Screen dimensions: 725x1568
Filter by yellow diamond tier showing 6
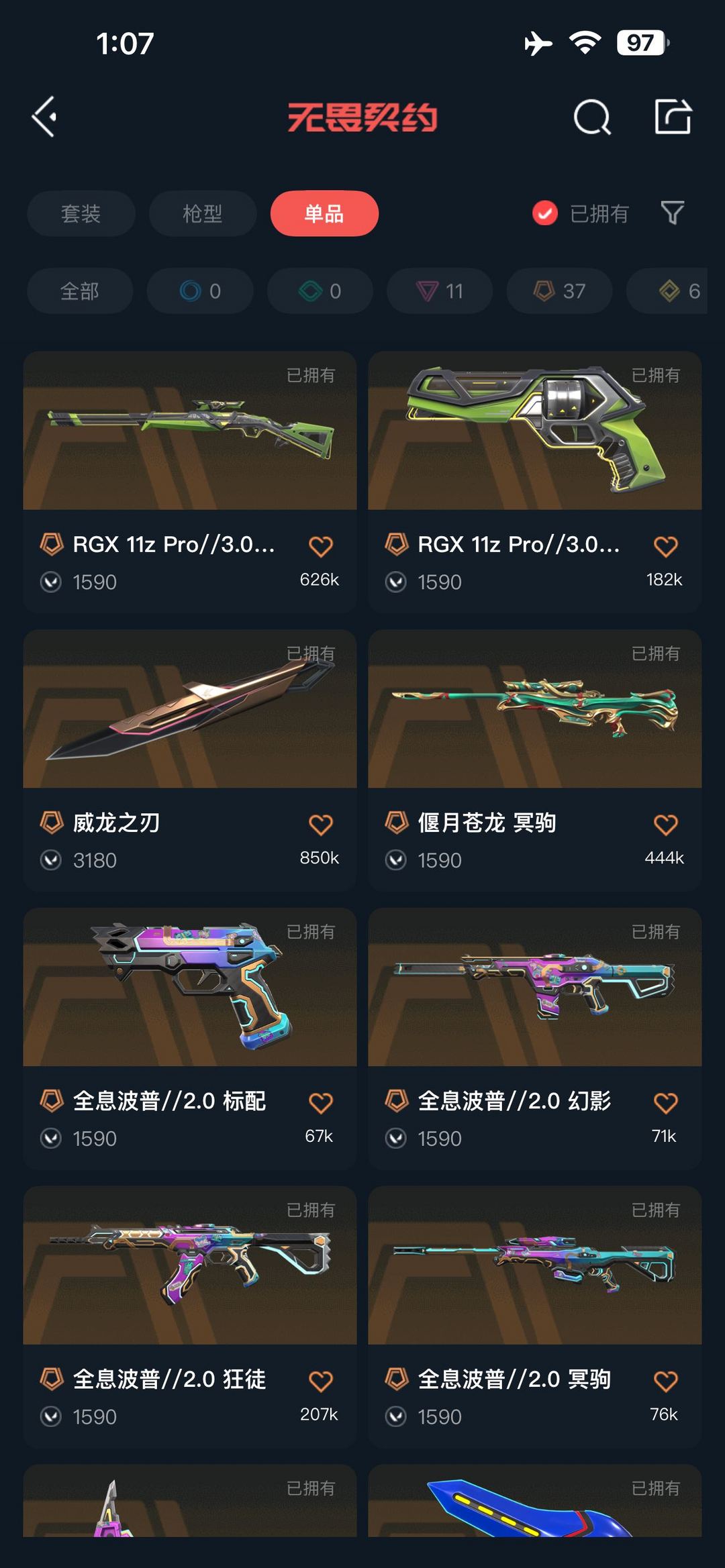tap(667, 291)
